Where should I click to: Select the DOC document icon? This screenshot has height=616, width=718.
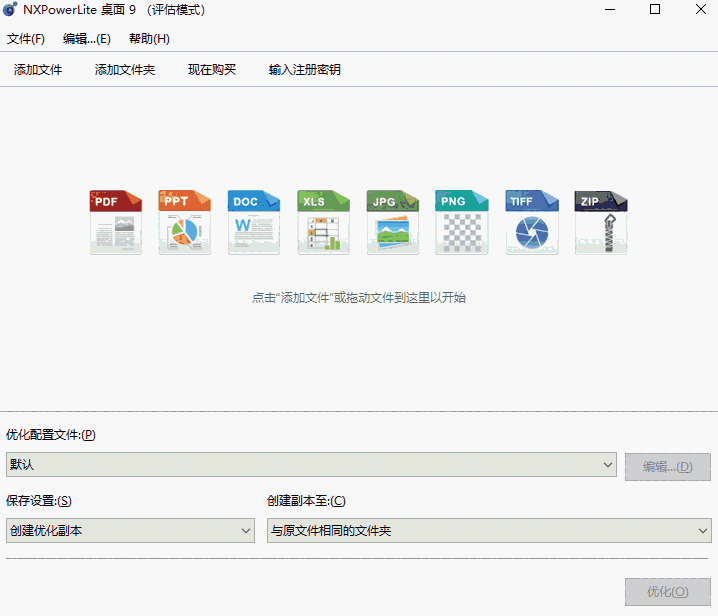coord(254,221)
